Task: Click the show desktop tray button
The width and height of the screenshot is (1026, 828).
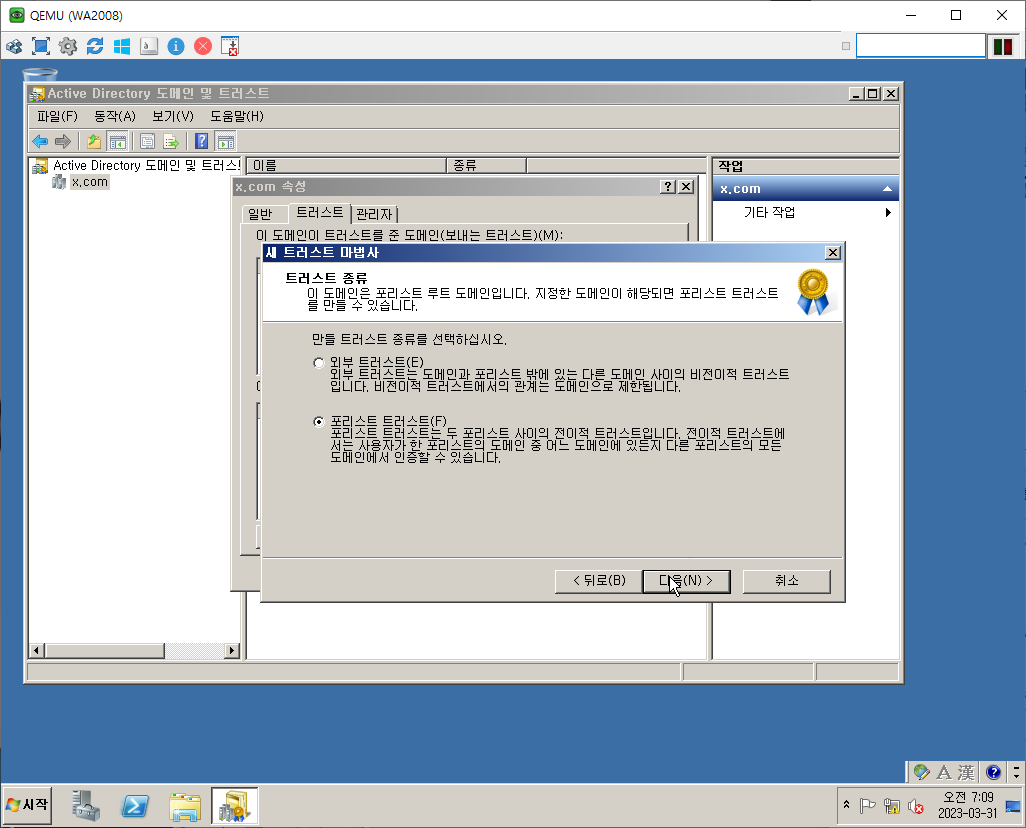Action: pos(1013,806)
